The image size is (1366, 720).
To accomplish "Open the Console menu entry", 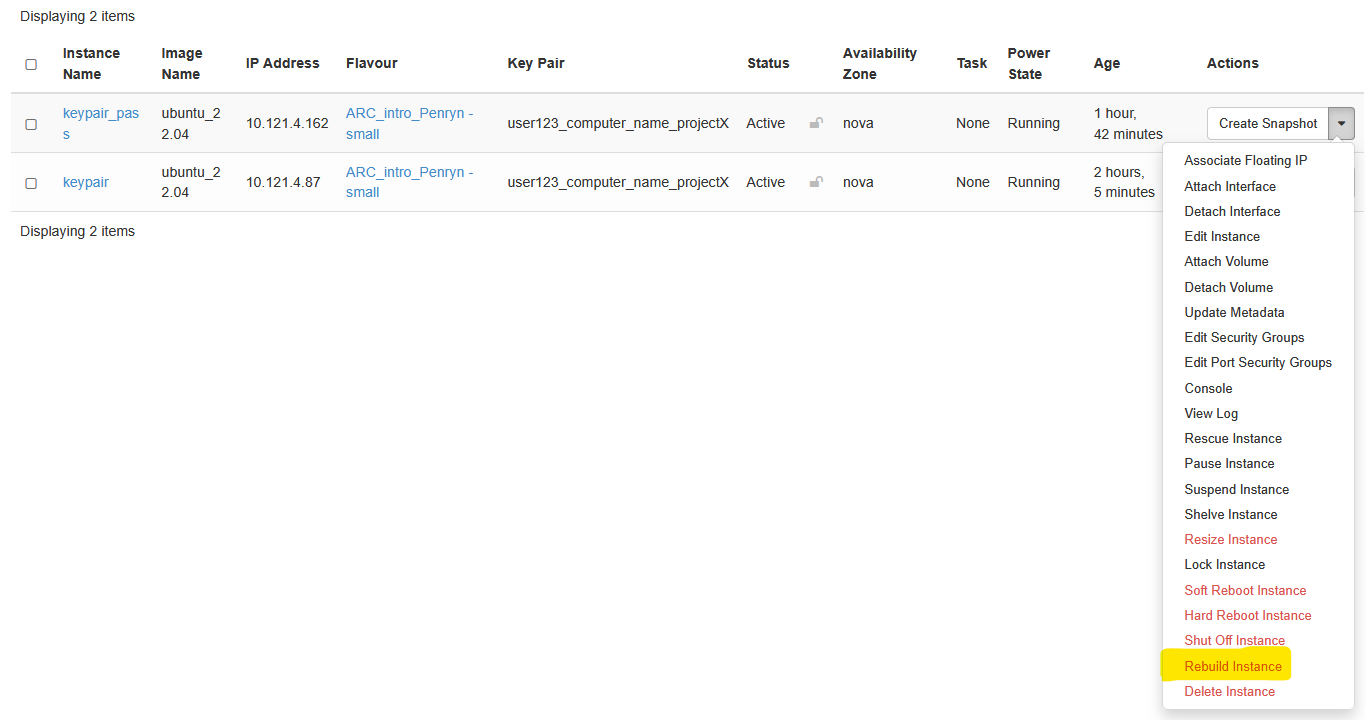I will coord(1208,388).
